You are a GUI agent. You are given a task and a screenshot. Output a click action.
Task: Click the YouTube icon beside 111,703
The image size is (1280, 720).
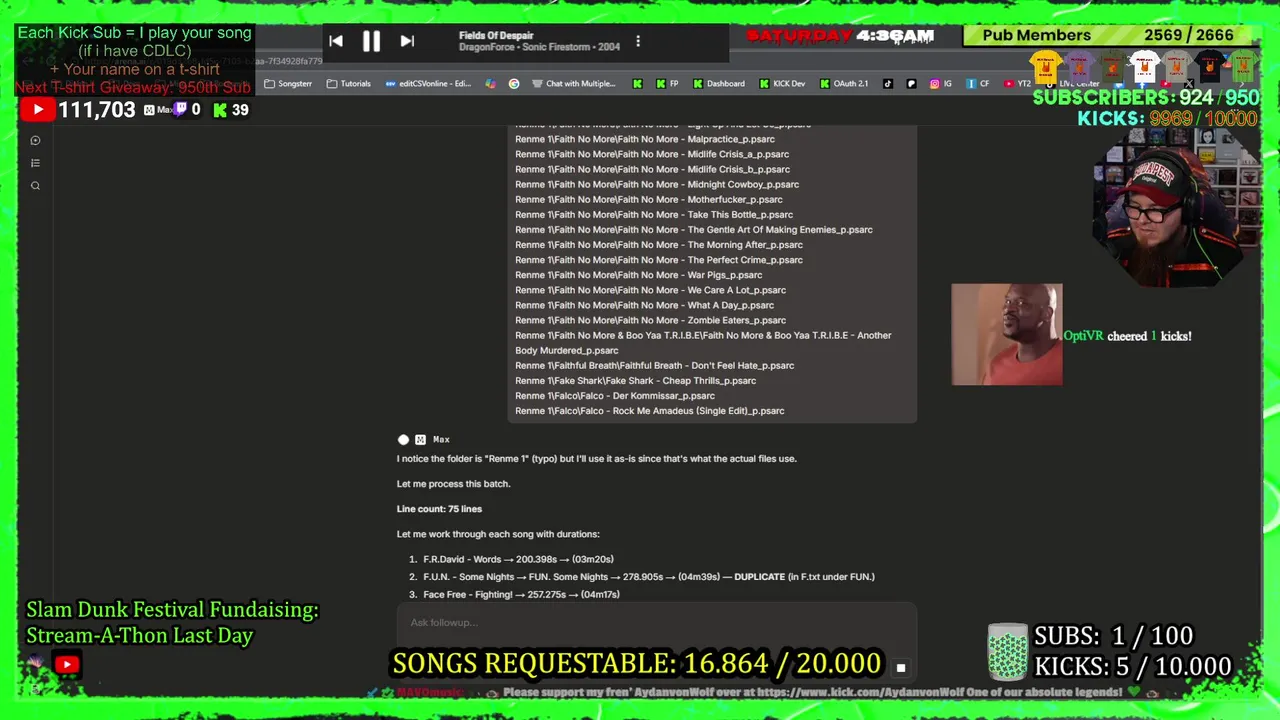[37, 110]
